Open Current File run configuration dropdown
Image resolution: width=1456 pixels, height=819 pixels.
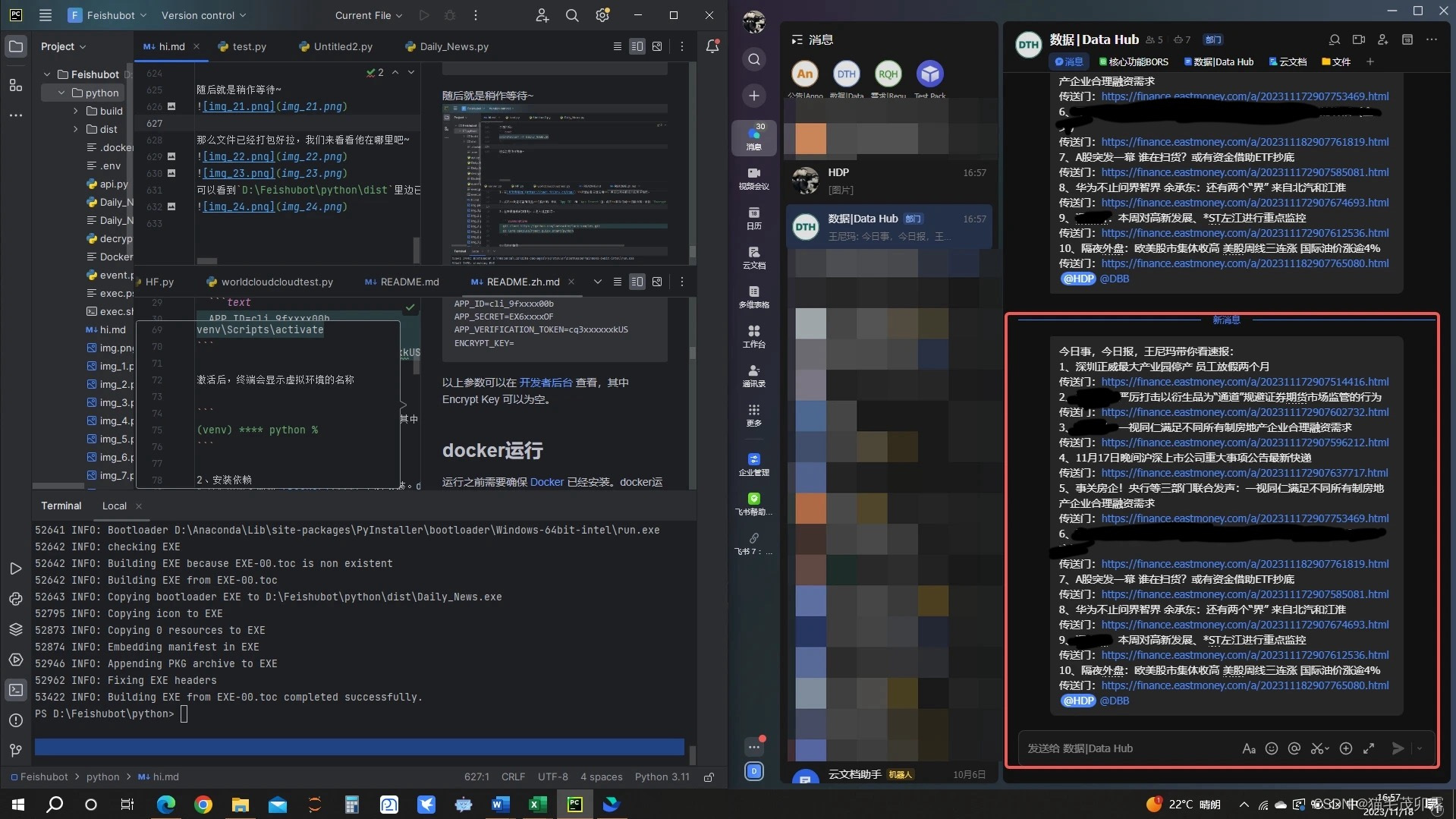tap(369, 15)
